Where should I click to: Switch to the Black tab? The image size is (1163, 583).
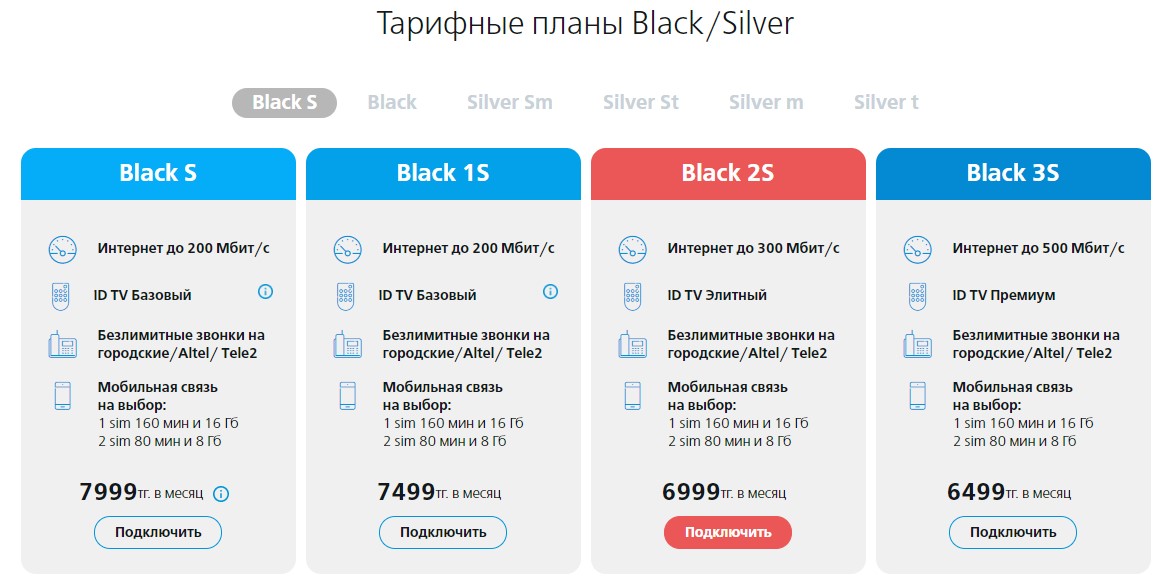tap(392, 102)
